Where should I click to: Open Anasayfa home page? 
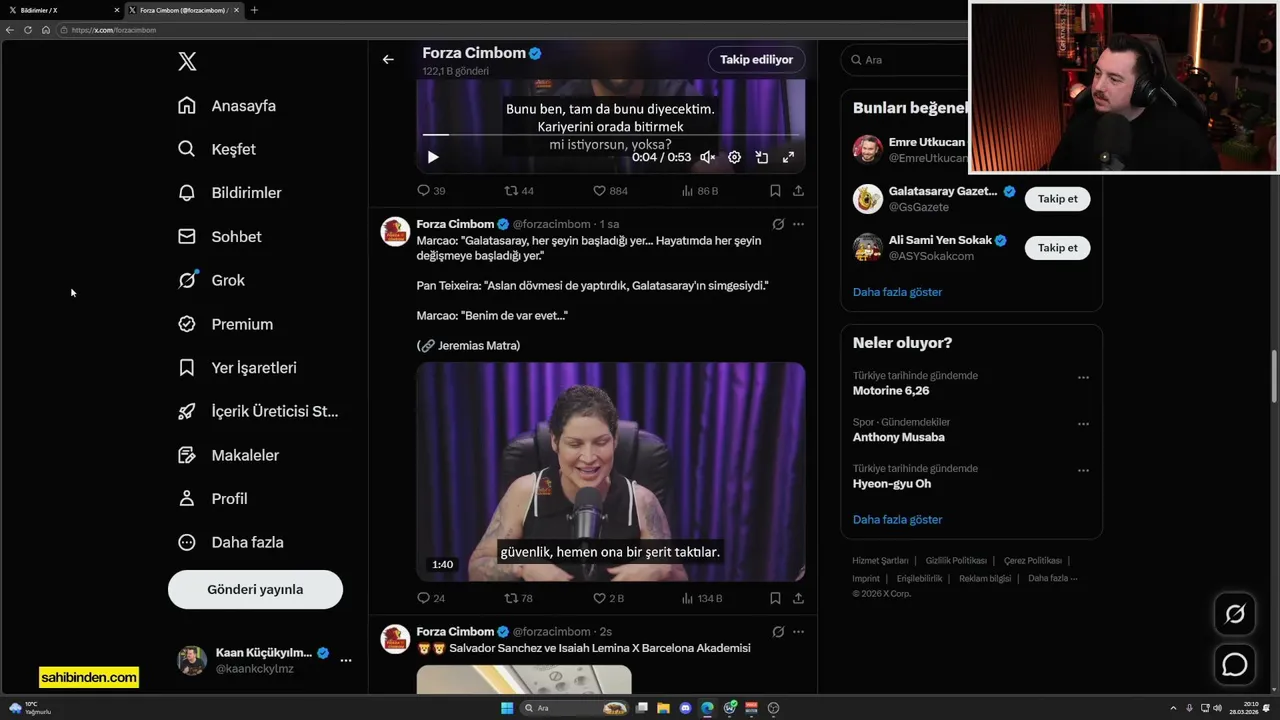[227, 106]
